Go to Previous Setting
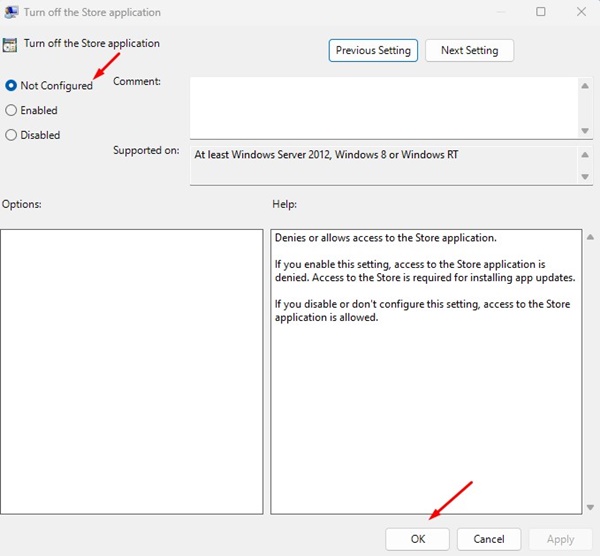The height and width of the screenshot is (556, 600). click(373, 50)
